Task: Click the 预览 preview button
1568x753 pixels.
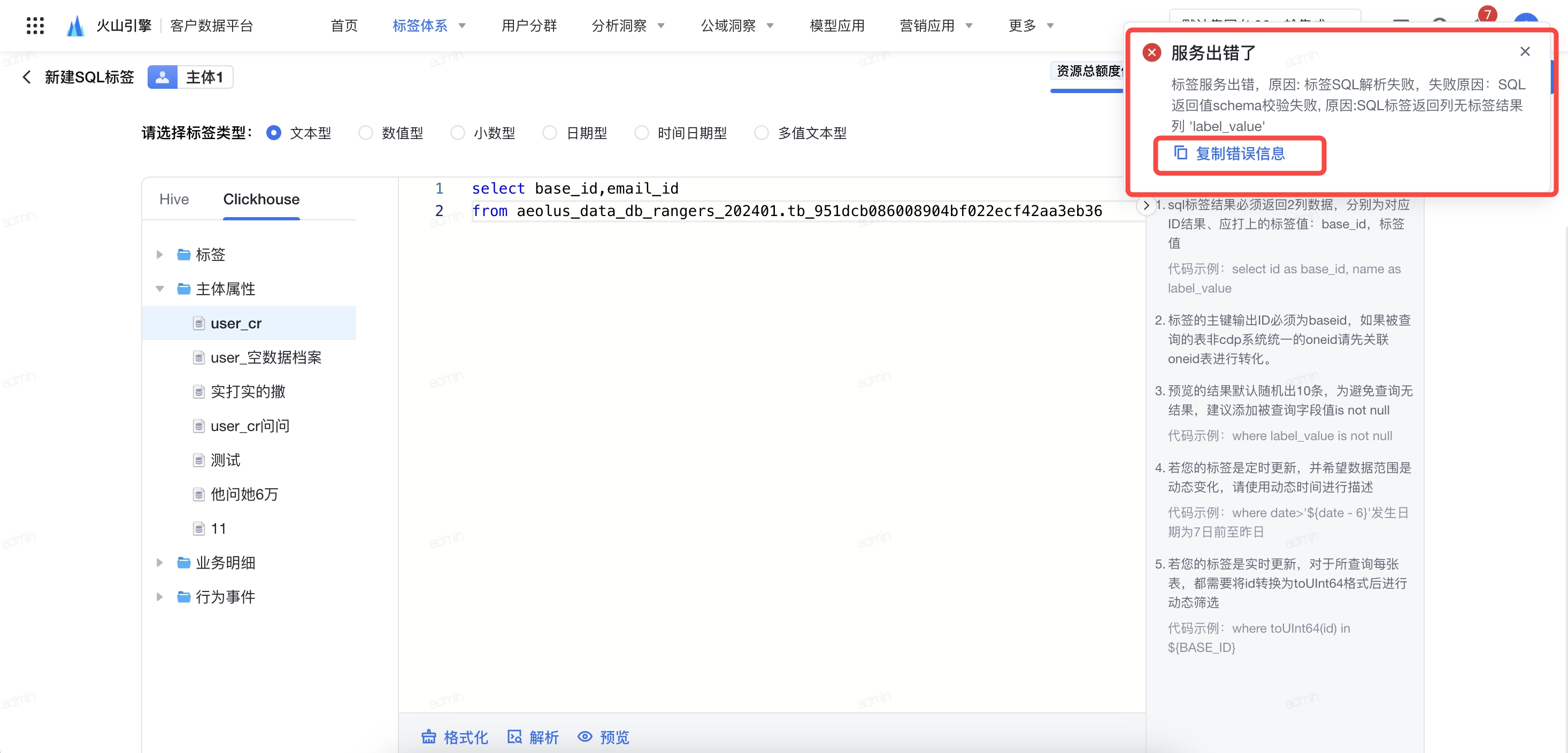Action: point(603,737)
